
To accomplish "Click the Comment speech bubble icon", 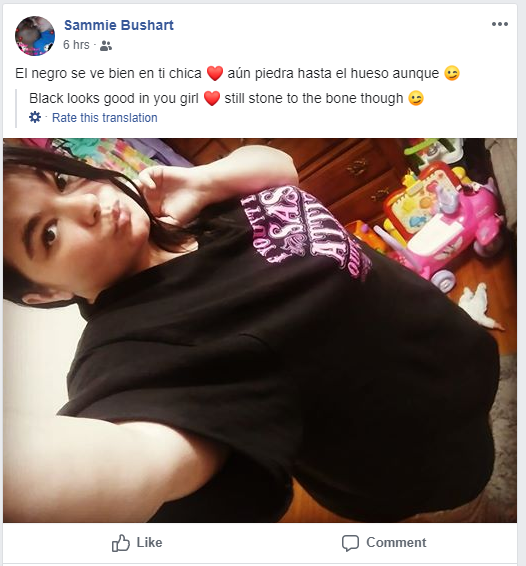I will pos(350,543).
